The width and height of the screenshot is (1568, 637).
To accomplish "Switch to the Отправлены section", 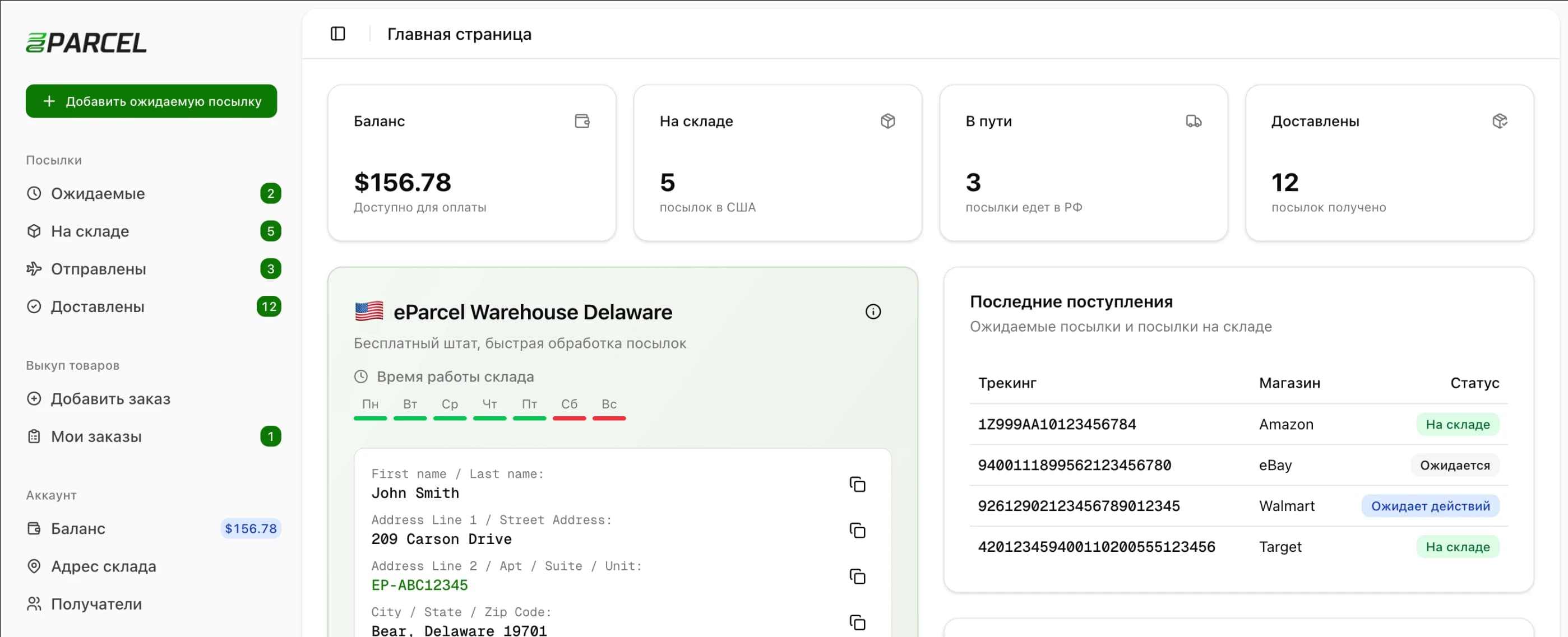I will pos(99,269).
